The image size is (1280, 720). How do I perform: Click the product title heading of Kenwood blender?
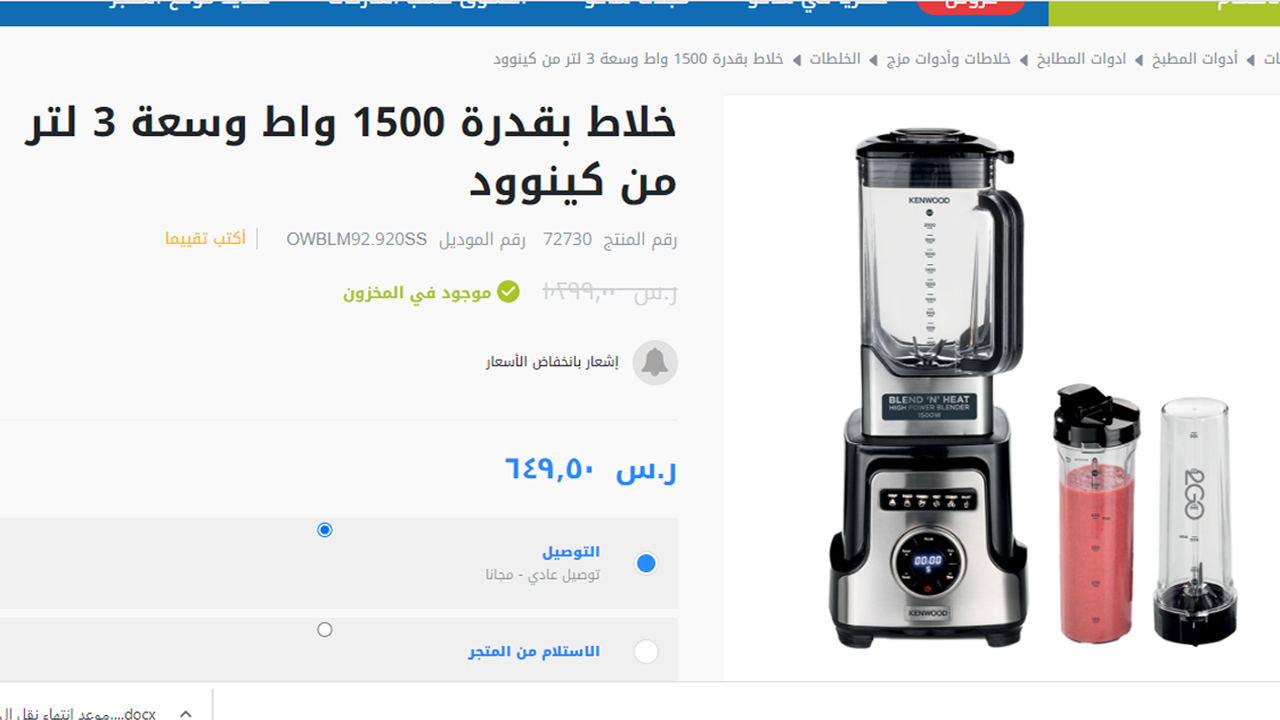[351, 154]
